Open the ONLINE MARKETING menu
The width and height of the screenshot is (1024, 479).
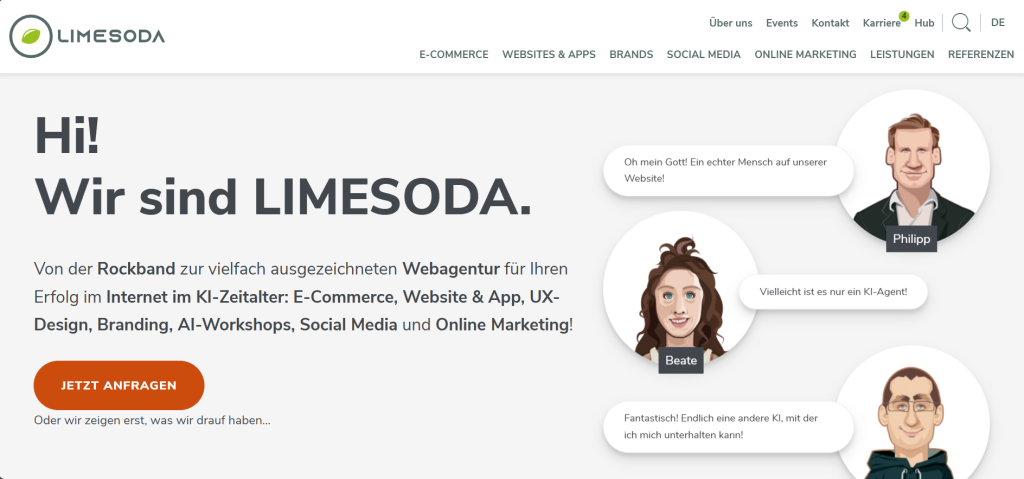point(805,55)
